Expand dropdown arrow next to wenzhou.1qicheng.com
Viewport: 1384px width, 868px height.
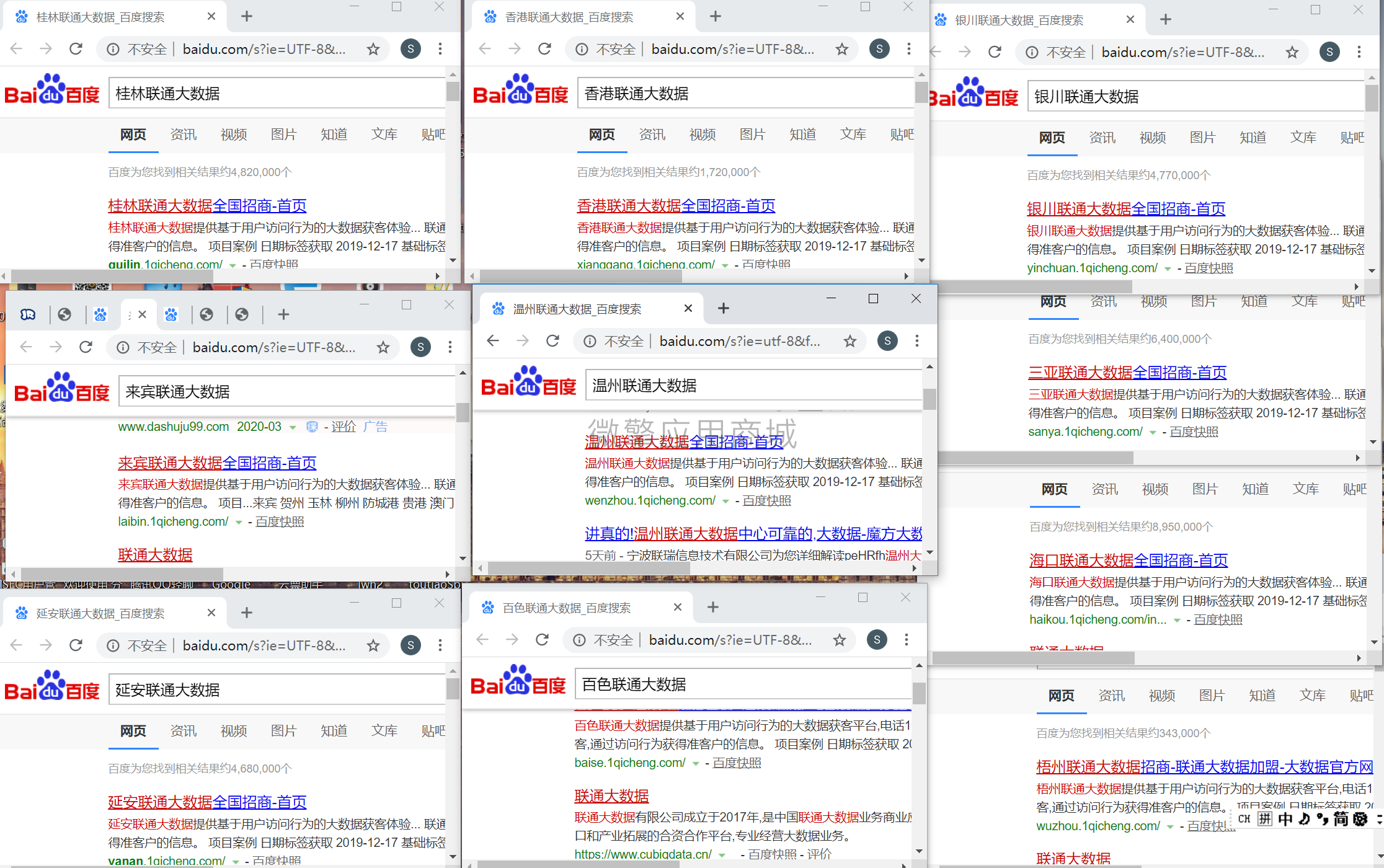[x=725, y=501]
